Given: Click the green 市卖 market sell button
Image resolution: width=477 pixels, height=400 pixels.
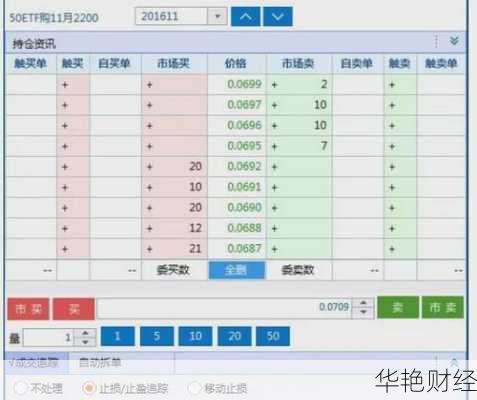Looking at the screenshot, I should coord(443,307).
